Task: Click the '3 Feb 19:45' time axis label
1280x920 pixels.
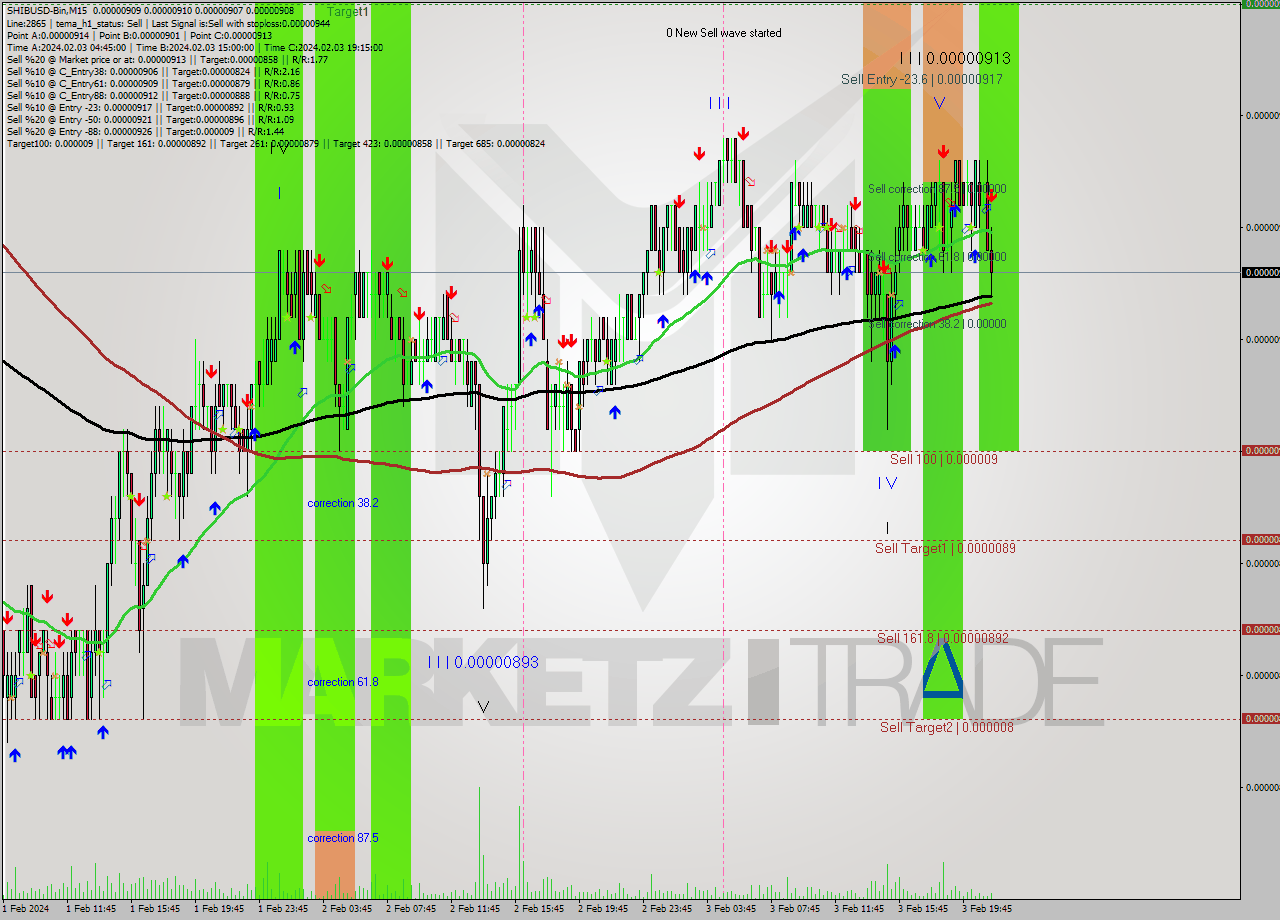Action: 987,909
